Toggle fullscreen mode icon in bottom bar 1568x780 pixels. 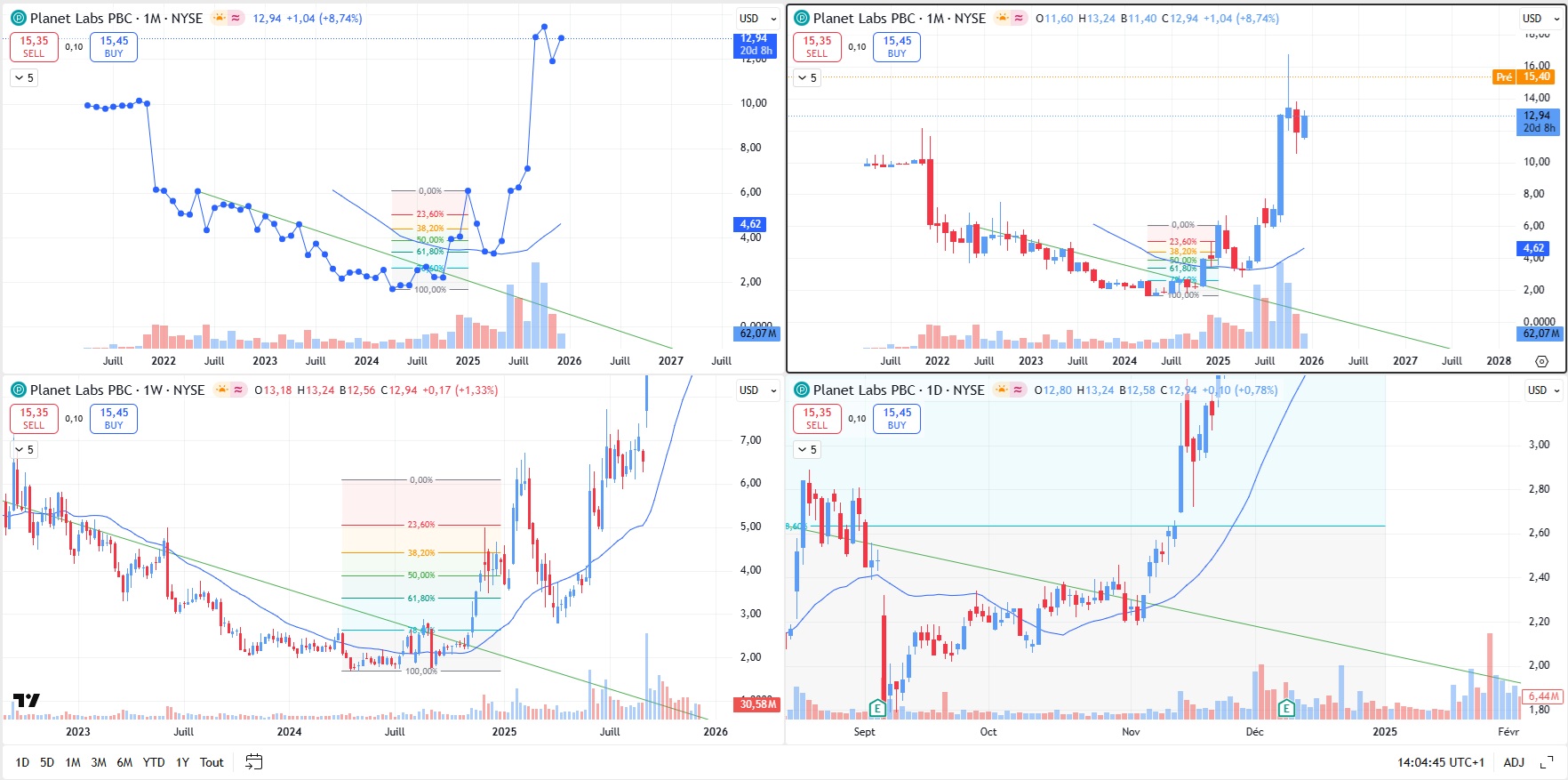(x=1547, y=762)
